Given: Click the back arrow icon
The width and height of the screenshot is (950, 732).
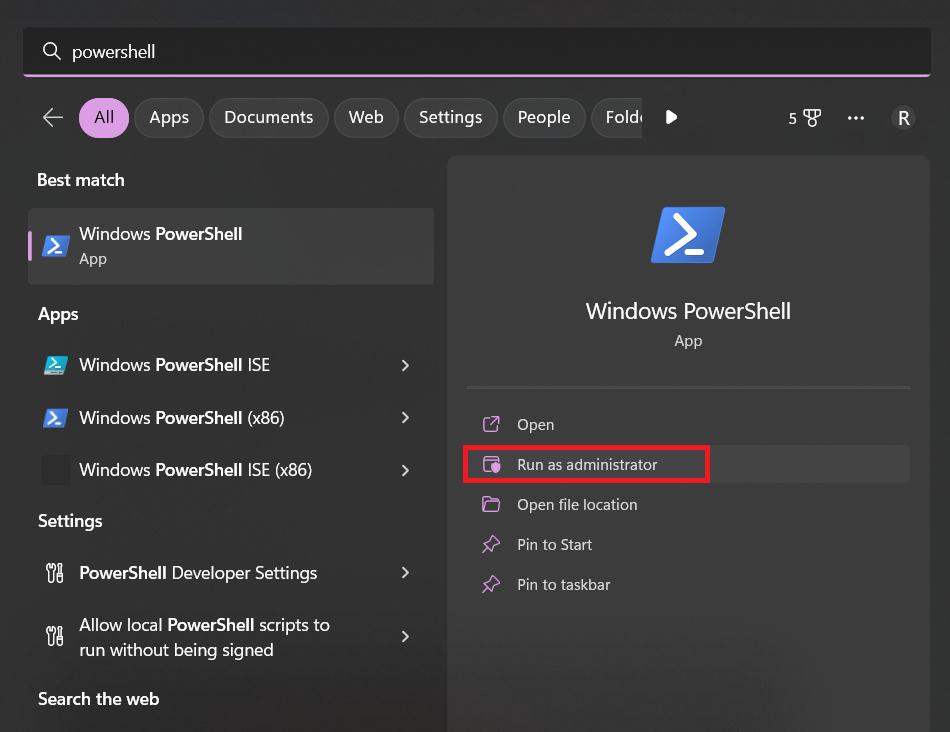Looking at the screenshot, I should tap(53, 117).
